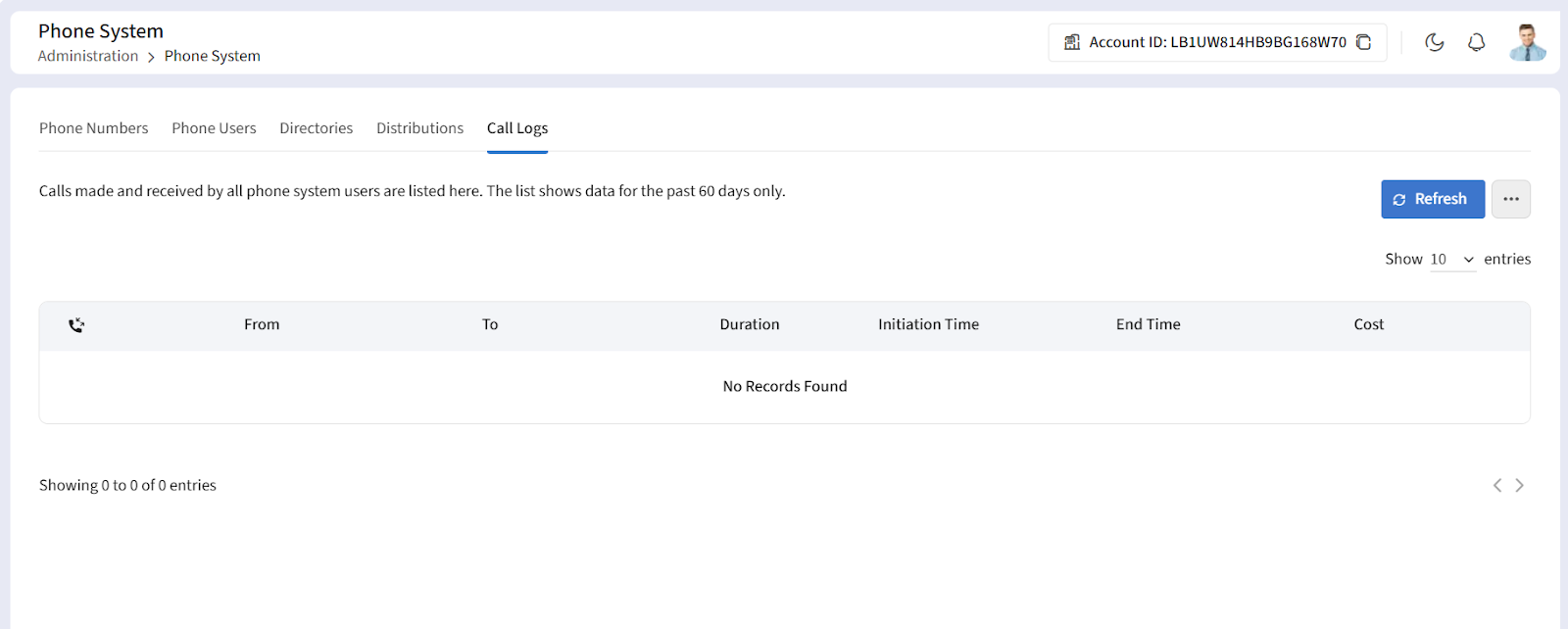Open the three-dots more options menu

click(1510, 199)
